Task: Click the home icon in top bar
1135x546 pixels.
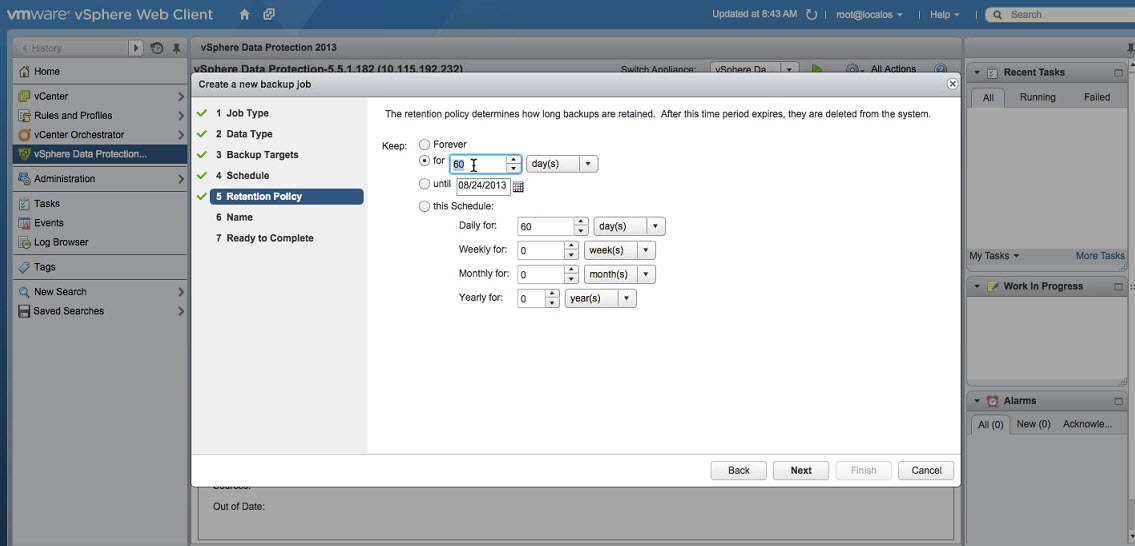Action: coord(245,14)
